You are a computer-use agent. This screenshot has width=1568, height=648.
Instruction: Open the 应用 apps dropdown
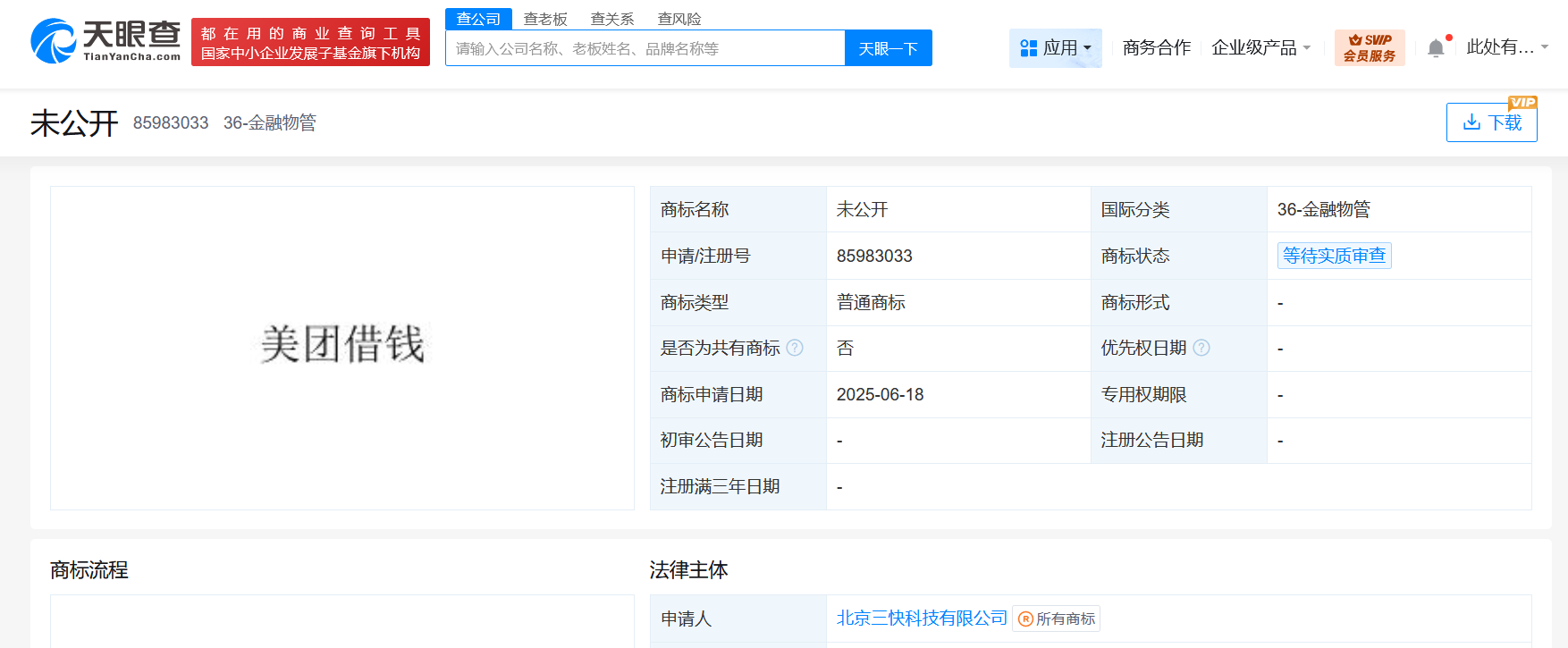tap(1056, 47)
